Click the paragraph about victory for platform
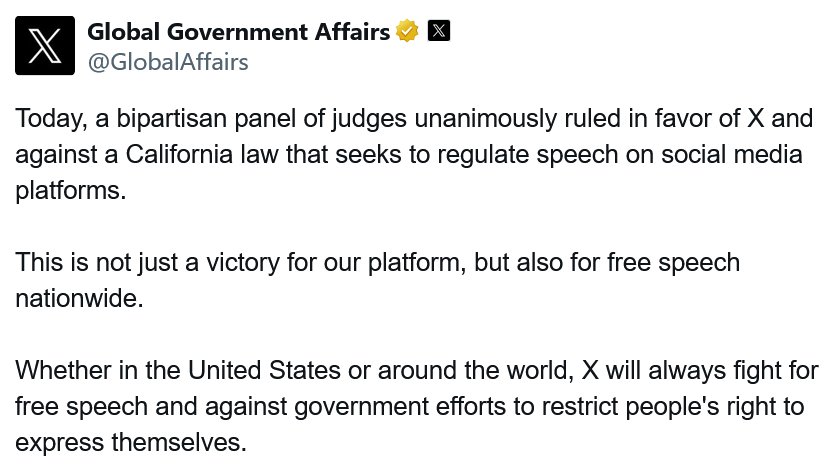This screenshot has height=460, width=829. click(x=377, y=280)
